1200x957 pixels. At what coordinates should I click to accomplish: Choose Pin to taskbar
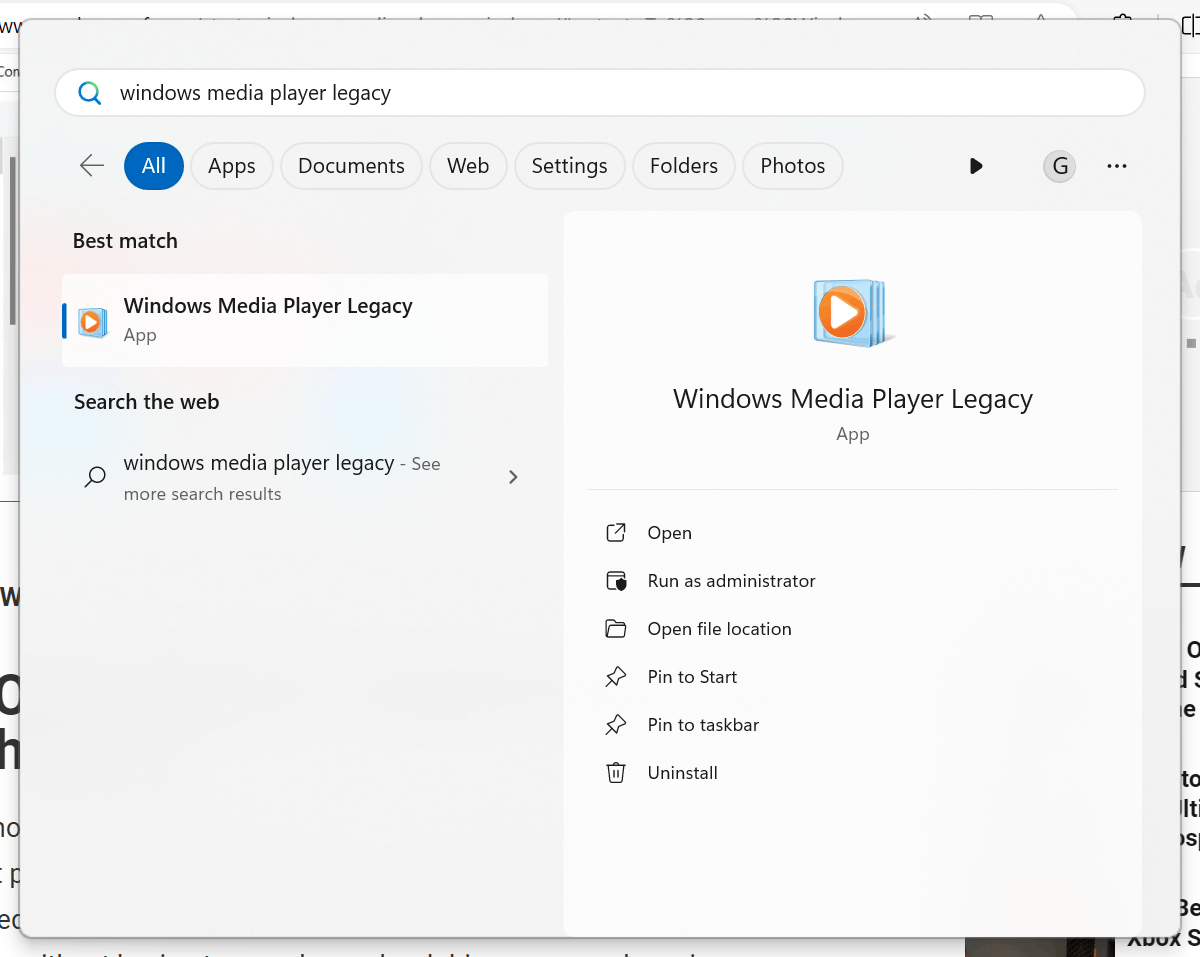pyautogui.click(x=703, y=725)
